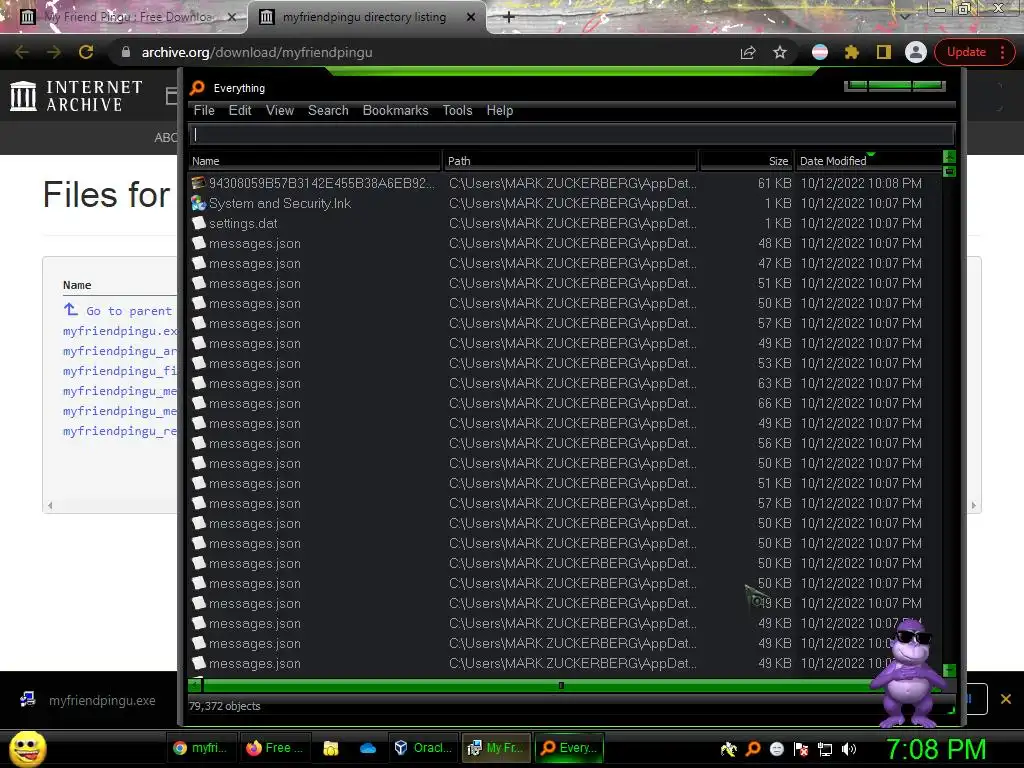Screen dimensions: 1024x768
Task: Open the myfriendpingu_re file link
Action: pos(120,431)
